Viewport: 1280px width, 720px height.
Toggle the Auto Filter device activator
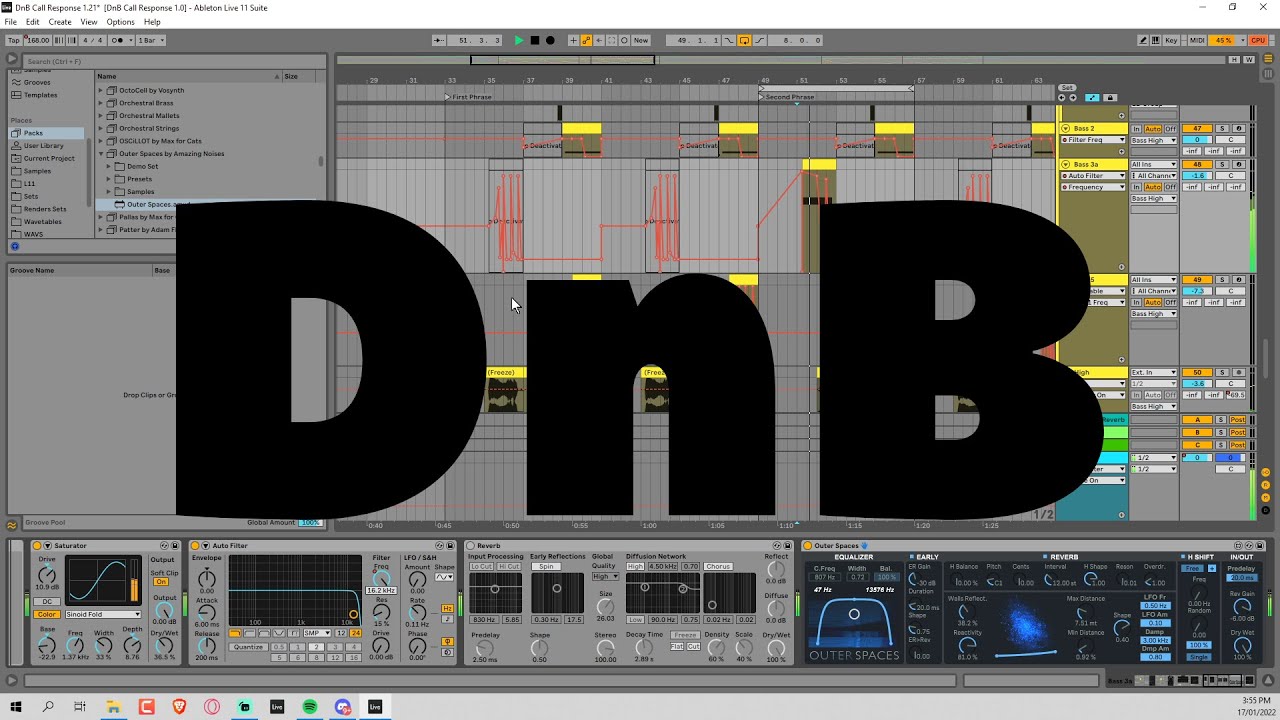[195, 546]
